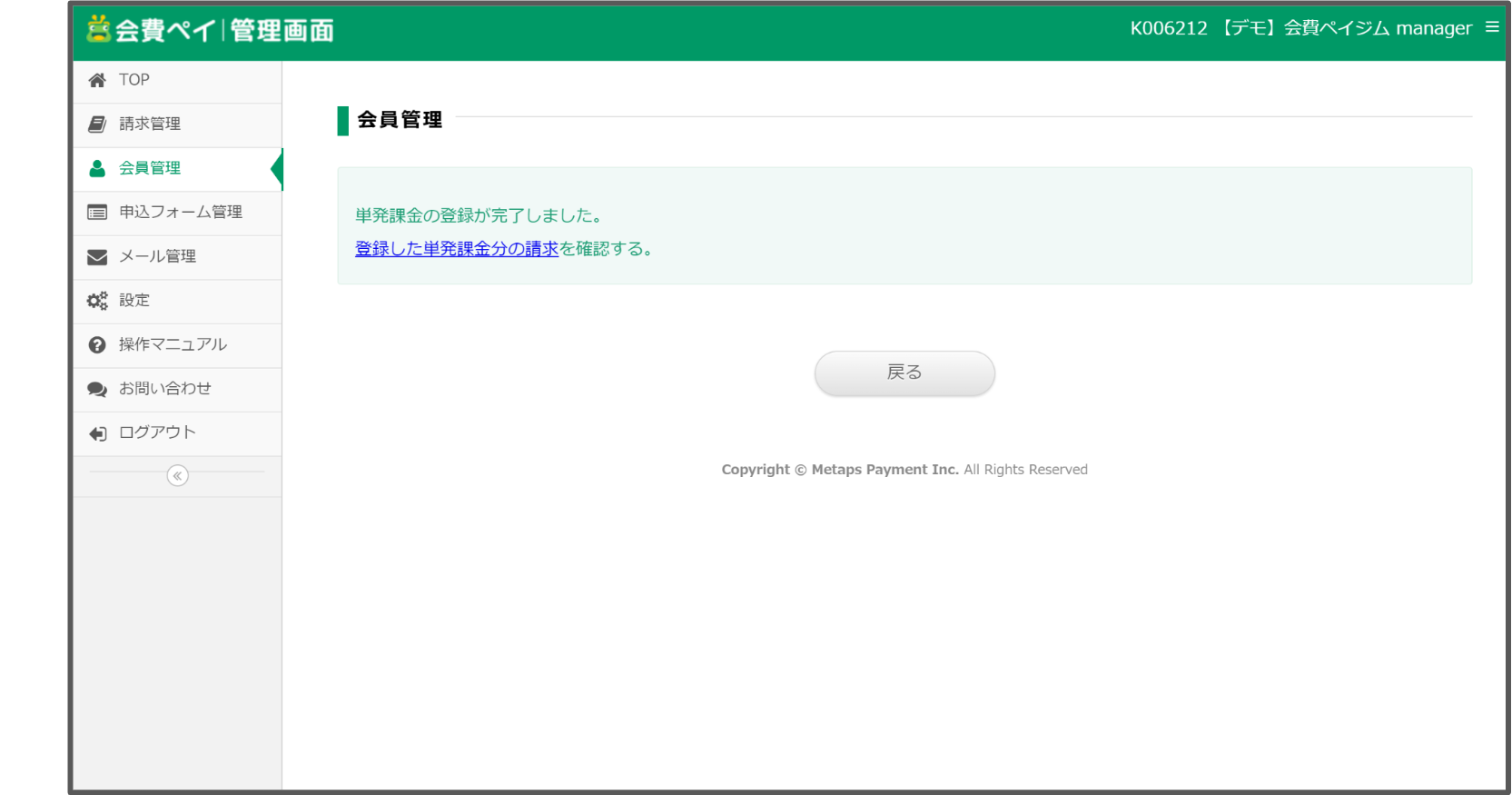Image resolution: width=1512 pixels, height=795 pixels.
Task: Open 請求管理 in the sidebar
Action: [177, 124]
